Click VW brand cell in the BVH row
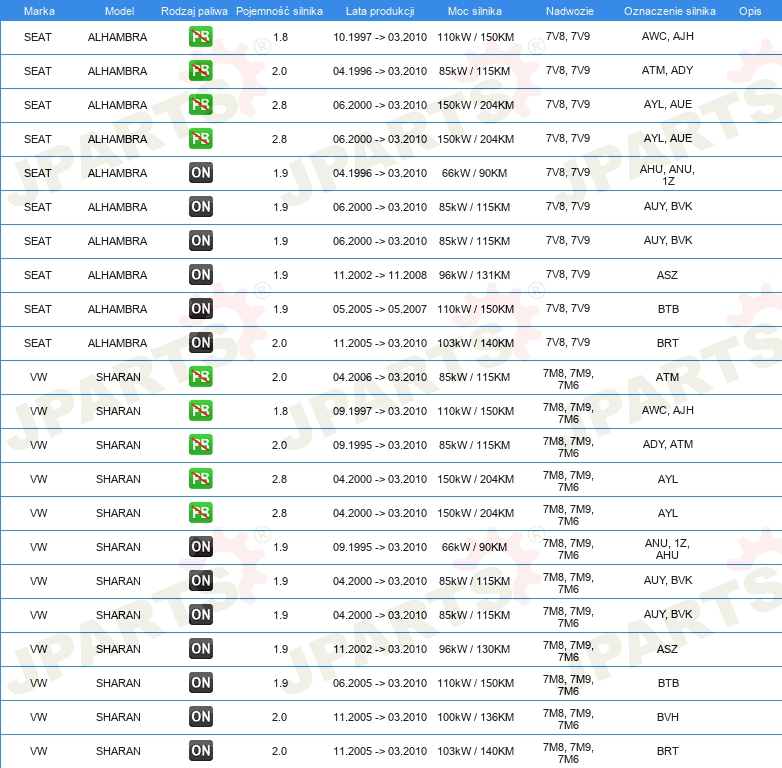The width and height of the screenshot is (782, 768). [38, 717]
